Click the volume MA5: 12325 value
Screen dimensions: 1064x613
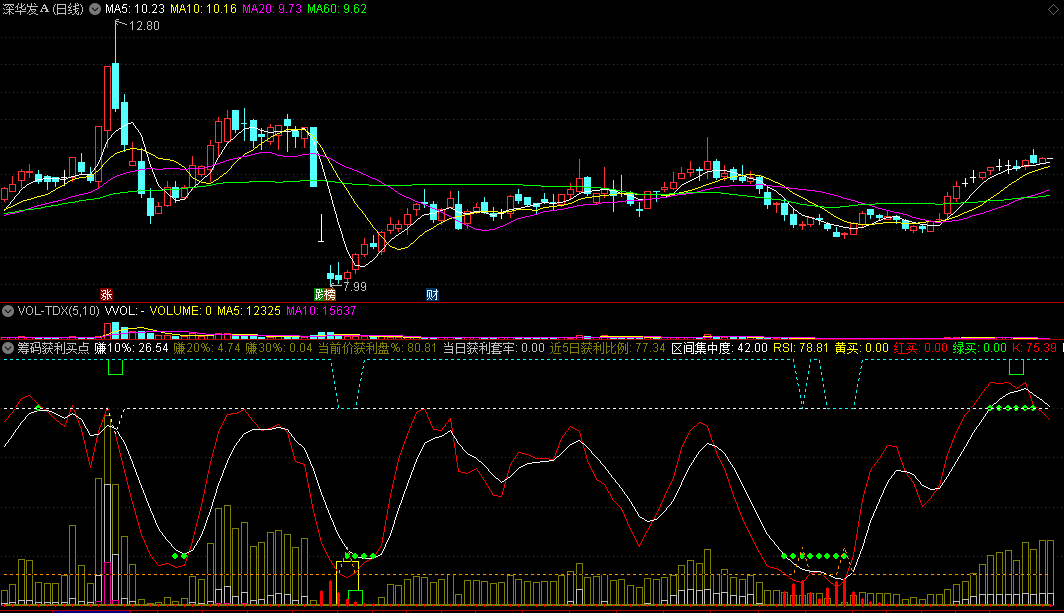tap(248, 311)
